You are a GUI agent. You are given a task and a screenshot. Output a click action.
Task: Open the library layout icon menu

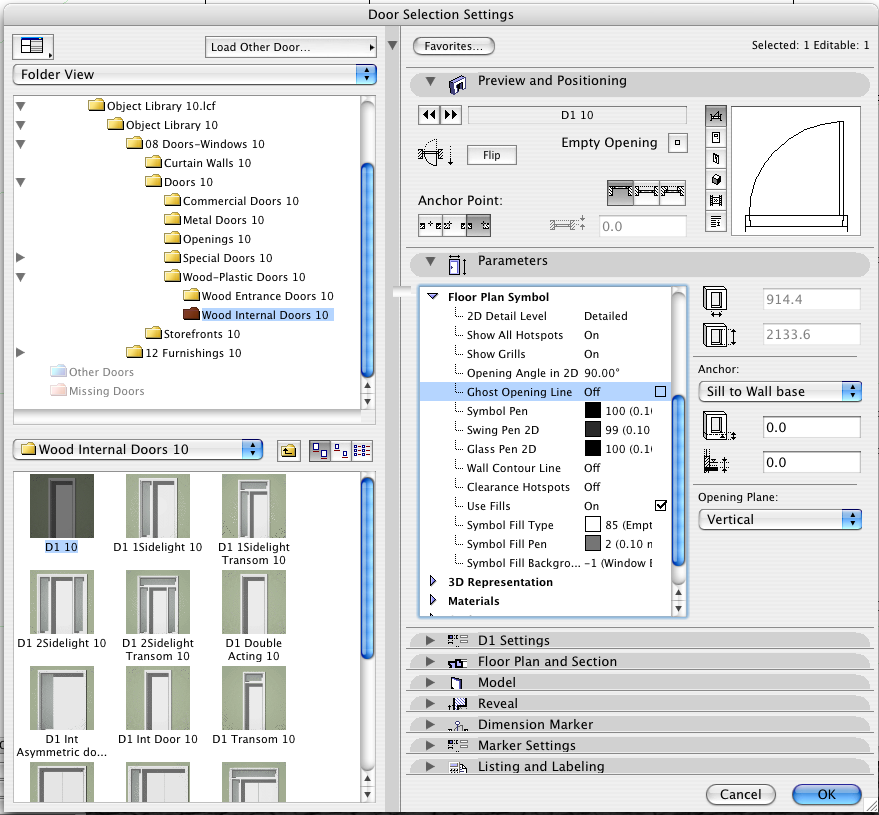tap(33, 46)
